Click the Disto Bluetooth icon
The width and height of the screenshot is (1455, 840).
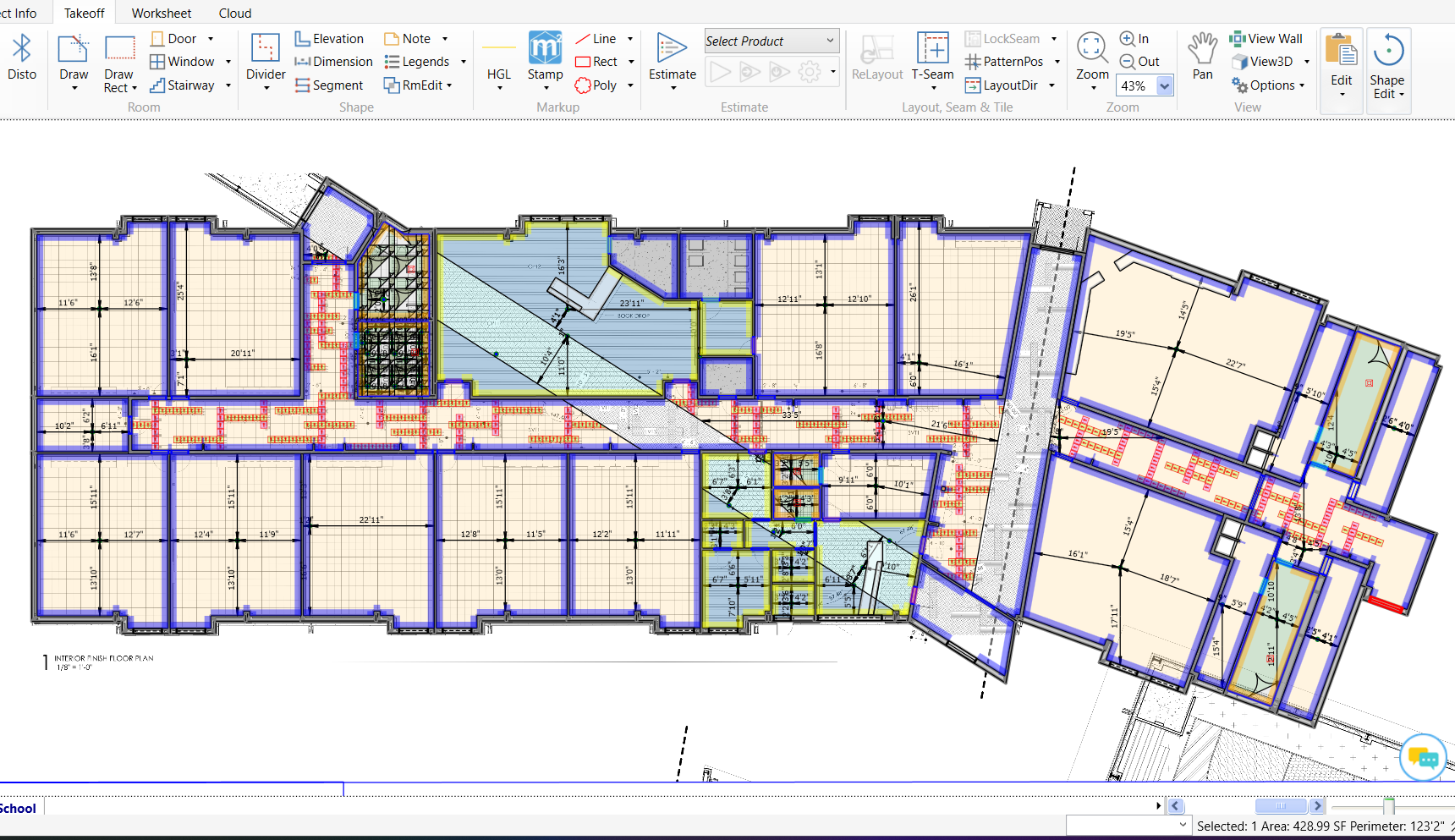(22, 56)
